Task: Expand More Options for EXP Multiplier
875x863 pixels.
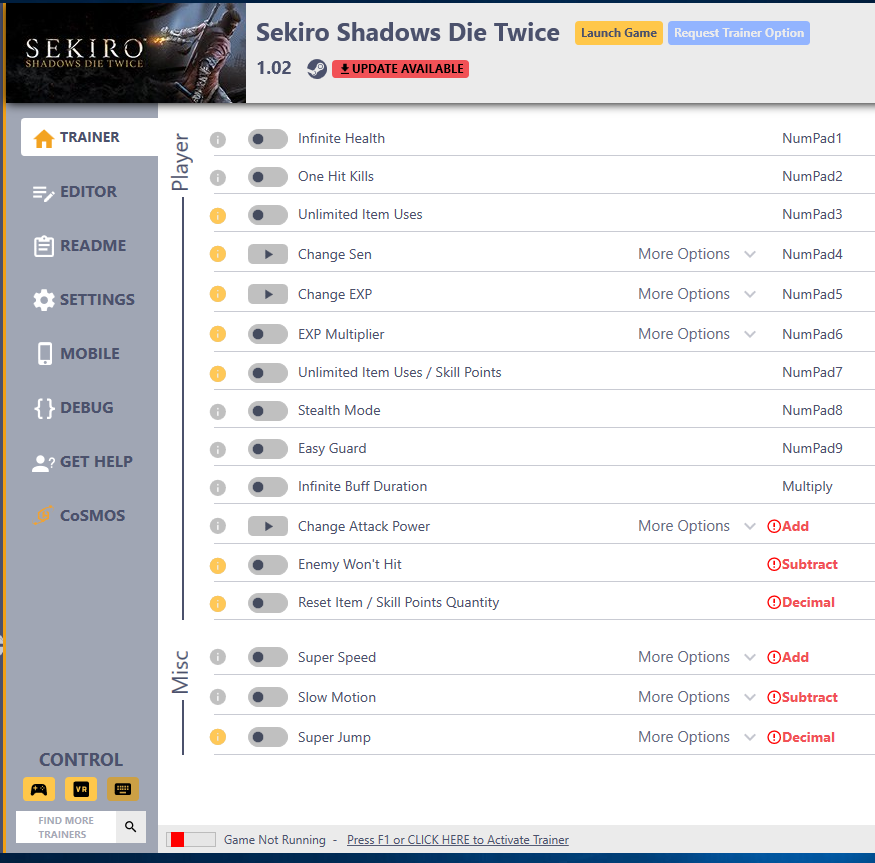Action: tap(696, 334)
